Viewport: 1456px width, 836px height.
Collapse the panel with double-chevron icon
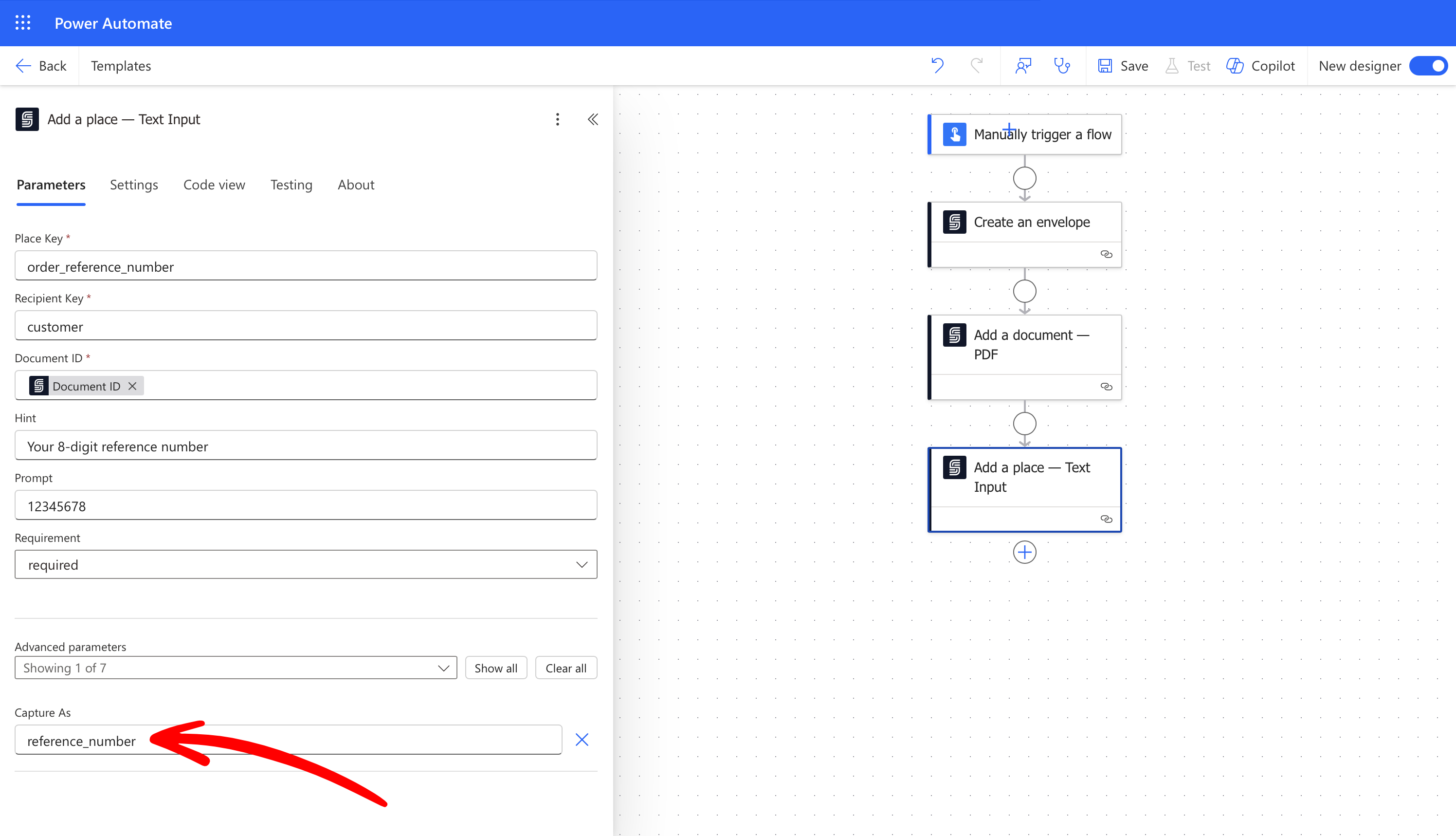tap(593, 119)
